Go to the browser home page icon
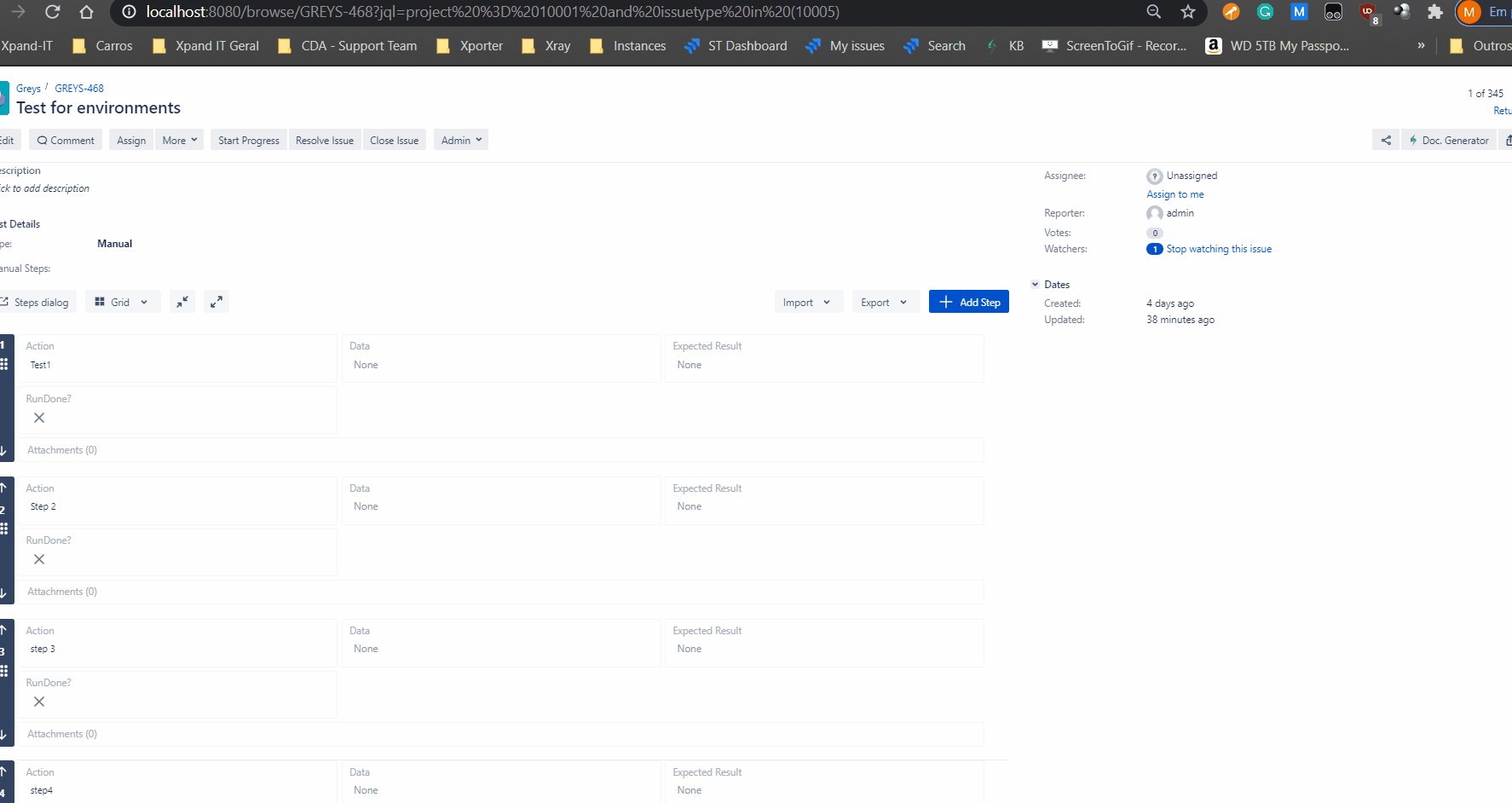The image size is (1512, 803). coord(86,12)
